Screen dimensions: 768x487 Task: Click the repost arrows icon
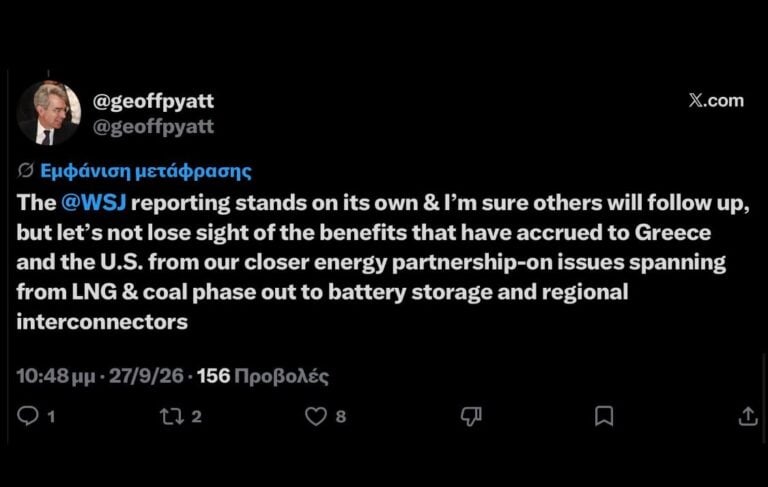[x=172, y=416]
